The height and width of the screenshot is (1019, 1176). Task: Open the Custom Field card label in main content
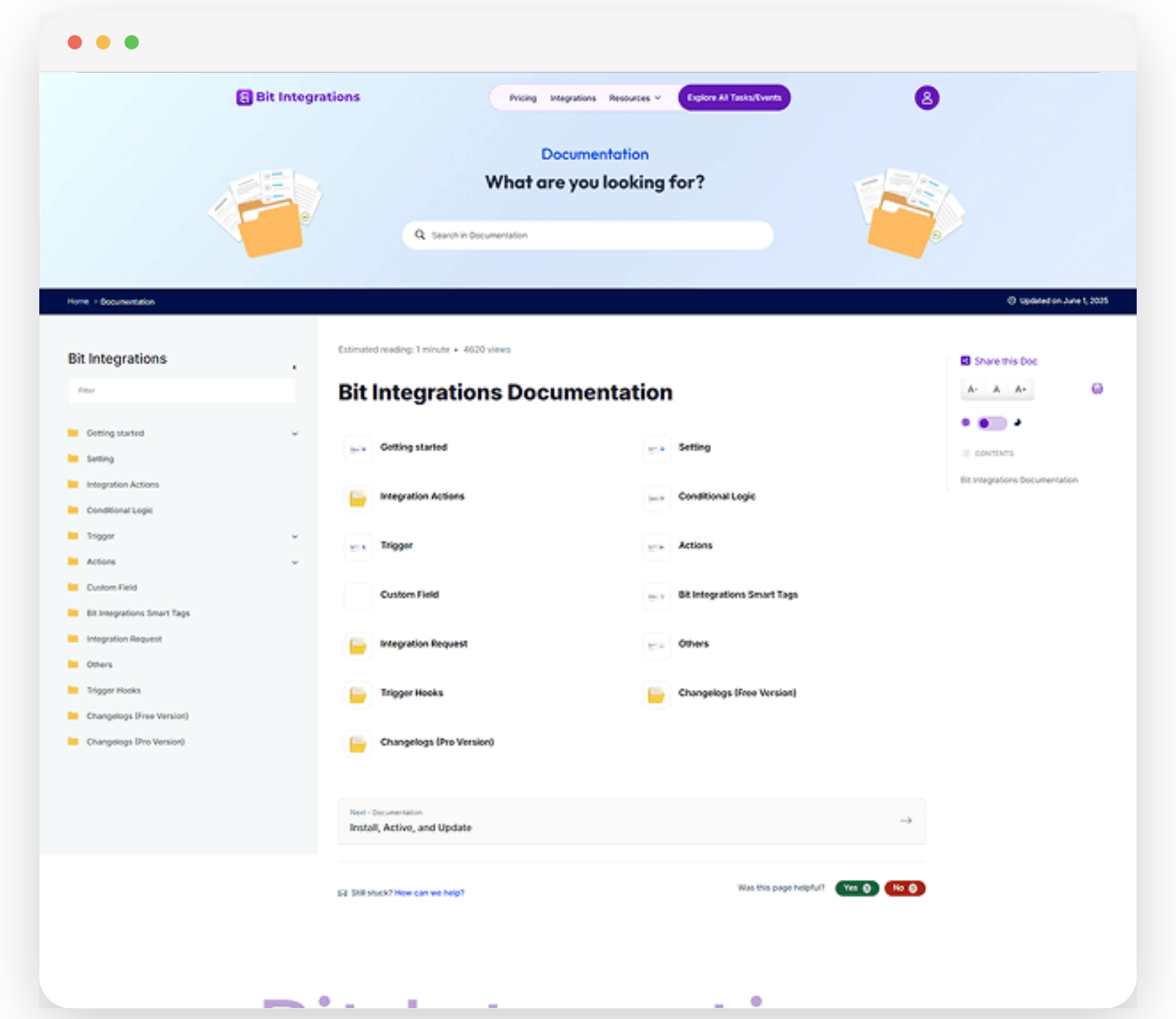point(410,595)
